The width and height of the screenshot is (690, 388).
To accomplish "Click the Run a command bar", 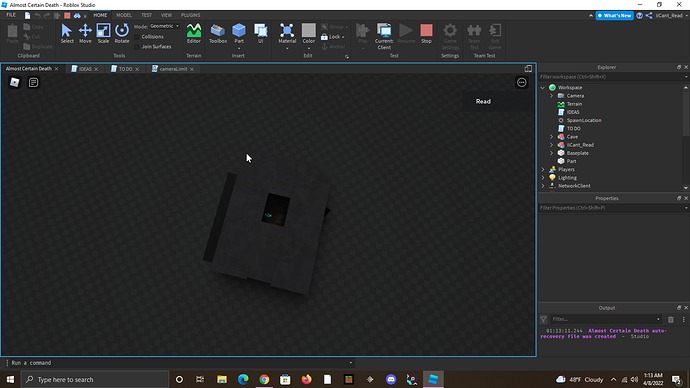I will point(180,363).
